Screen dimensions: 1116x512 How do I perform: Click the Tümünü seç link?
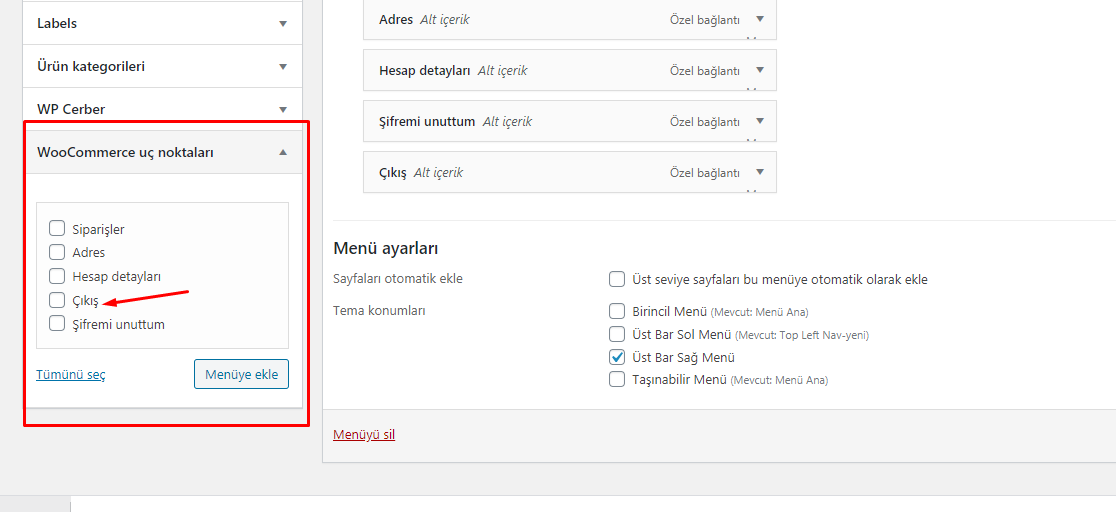[70, 375]
